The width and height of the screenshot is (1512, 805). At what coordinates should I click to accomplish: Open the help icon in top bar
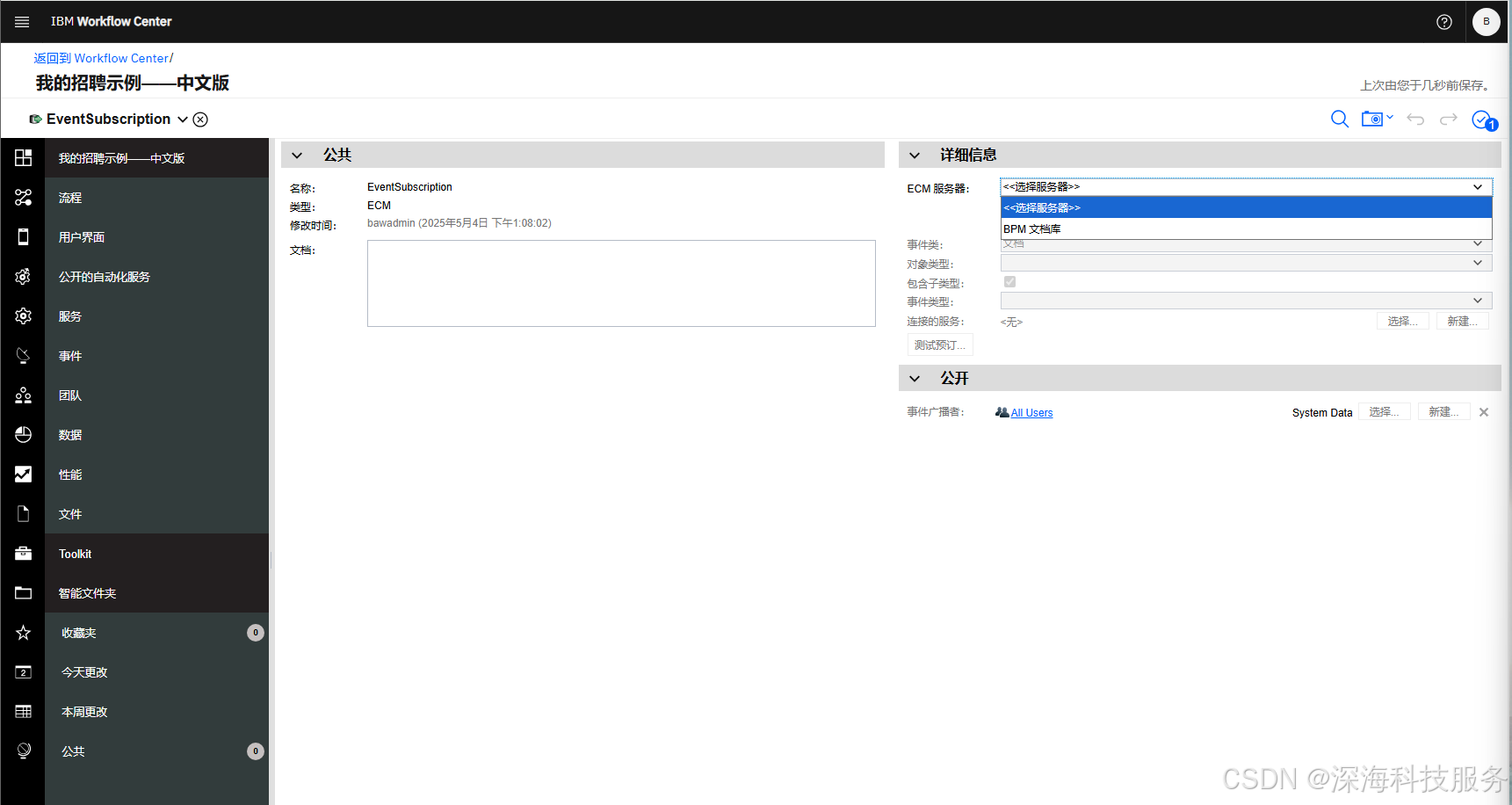pos(1444,22)
